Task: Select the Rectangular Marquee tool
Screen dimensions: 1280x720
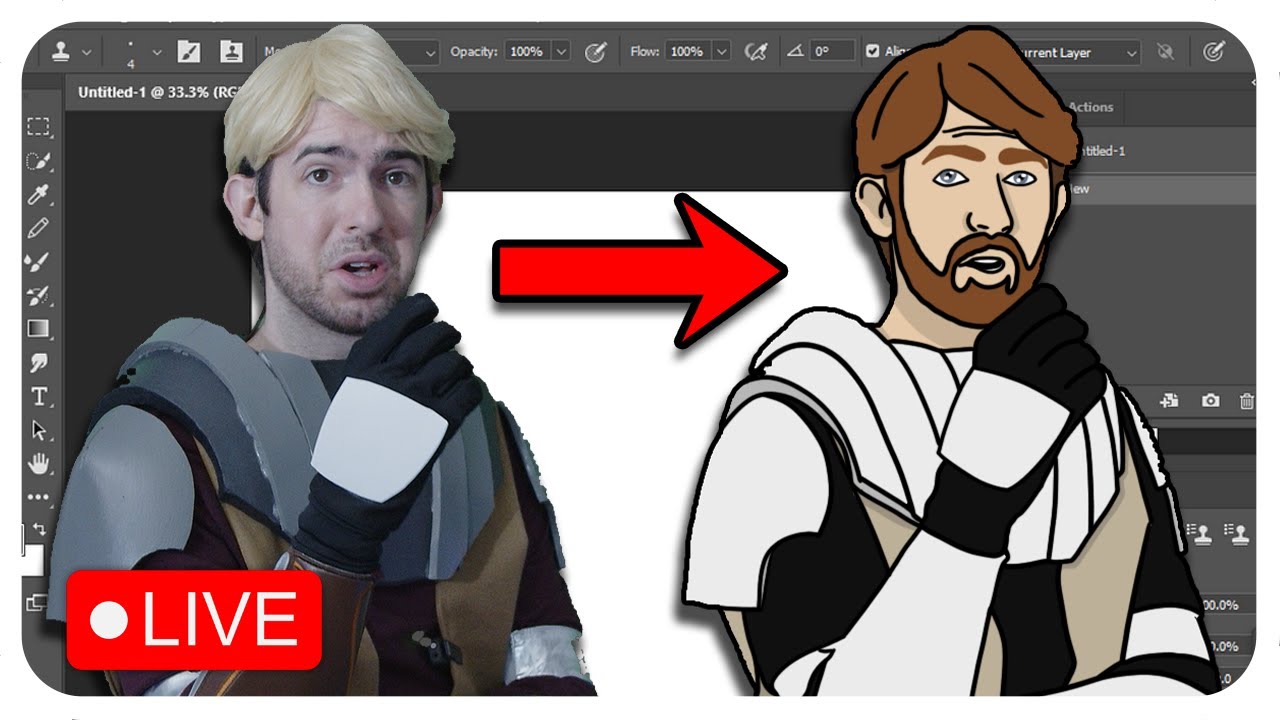Action: [x=38, y=127]
